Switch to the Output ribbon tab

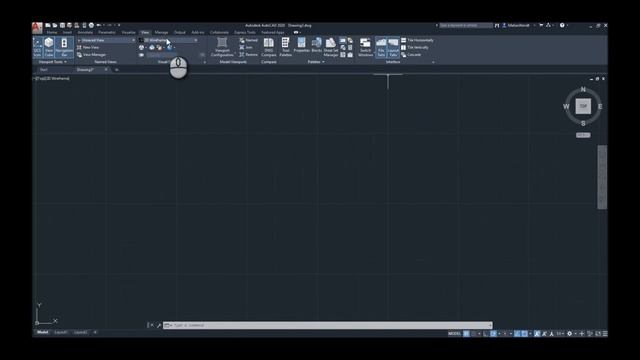180,32
